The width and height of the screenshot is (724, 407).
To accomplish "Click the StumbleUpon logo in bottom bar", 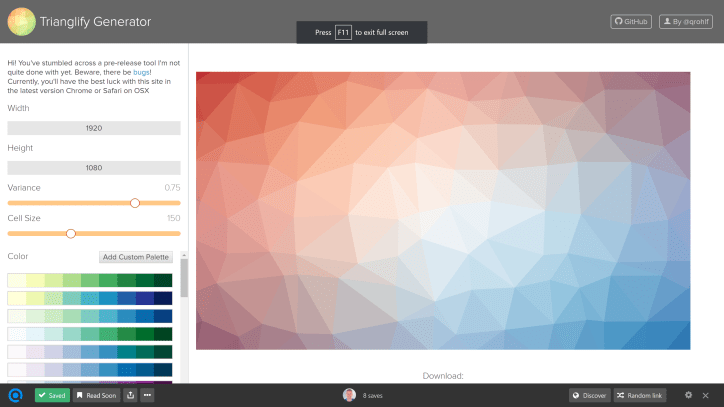I will tap(15, 395).
